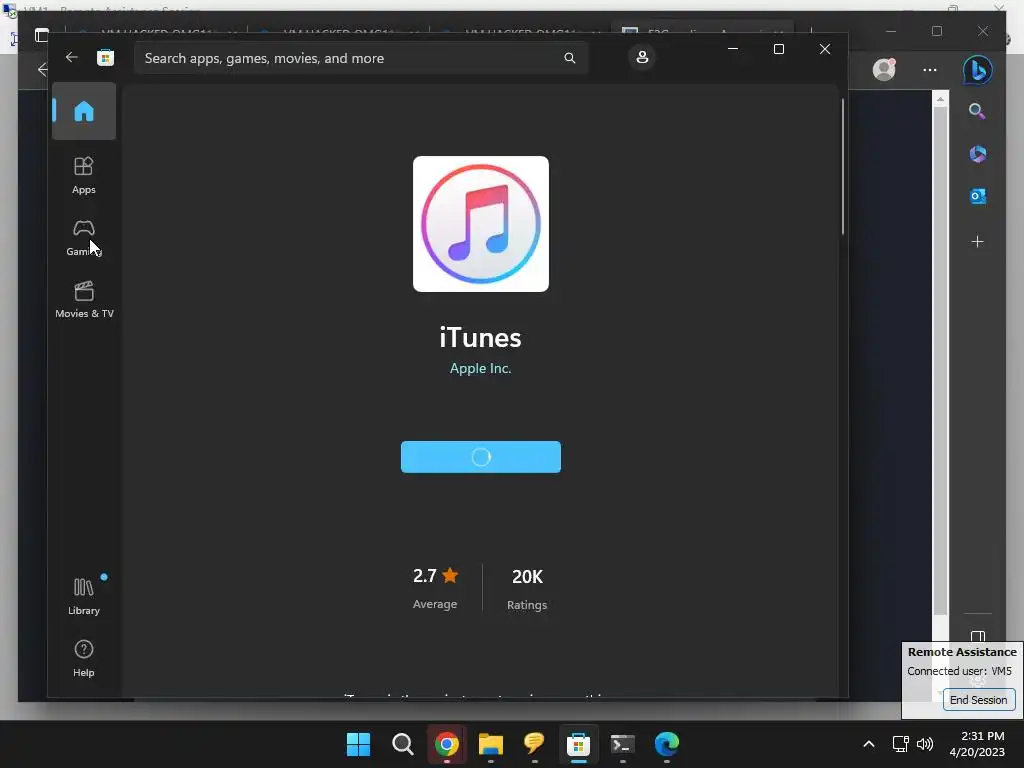Open taskbar Search

(x=402, y=744)
